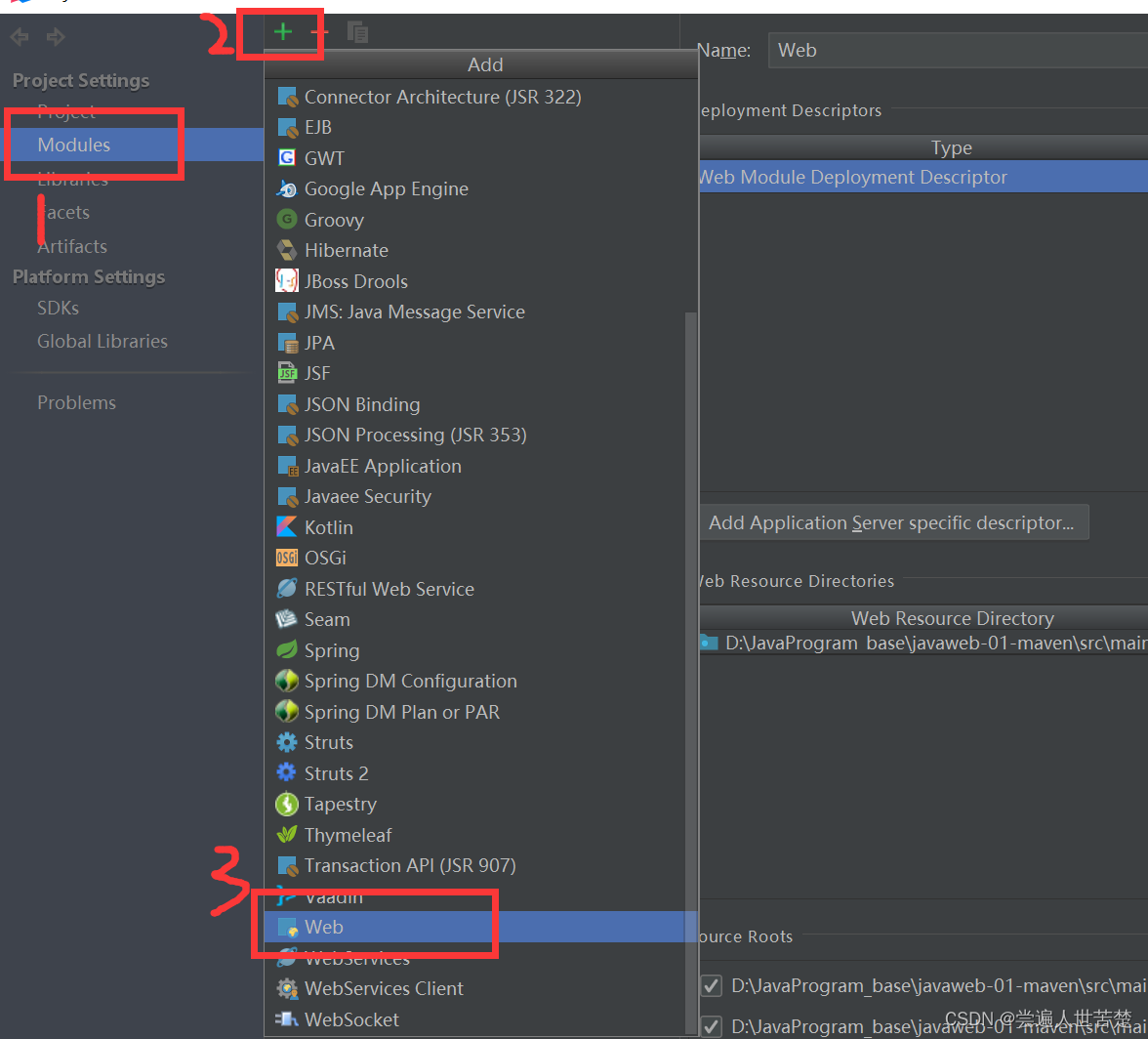This screenshot has width=1148, height=1039.
Task: Select JSON Binding entry
Action: point(474,404)
